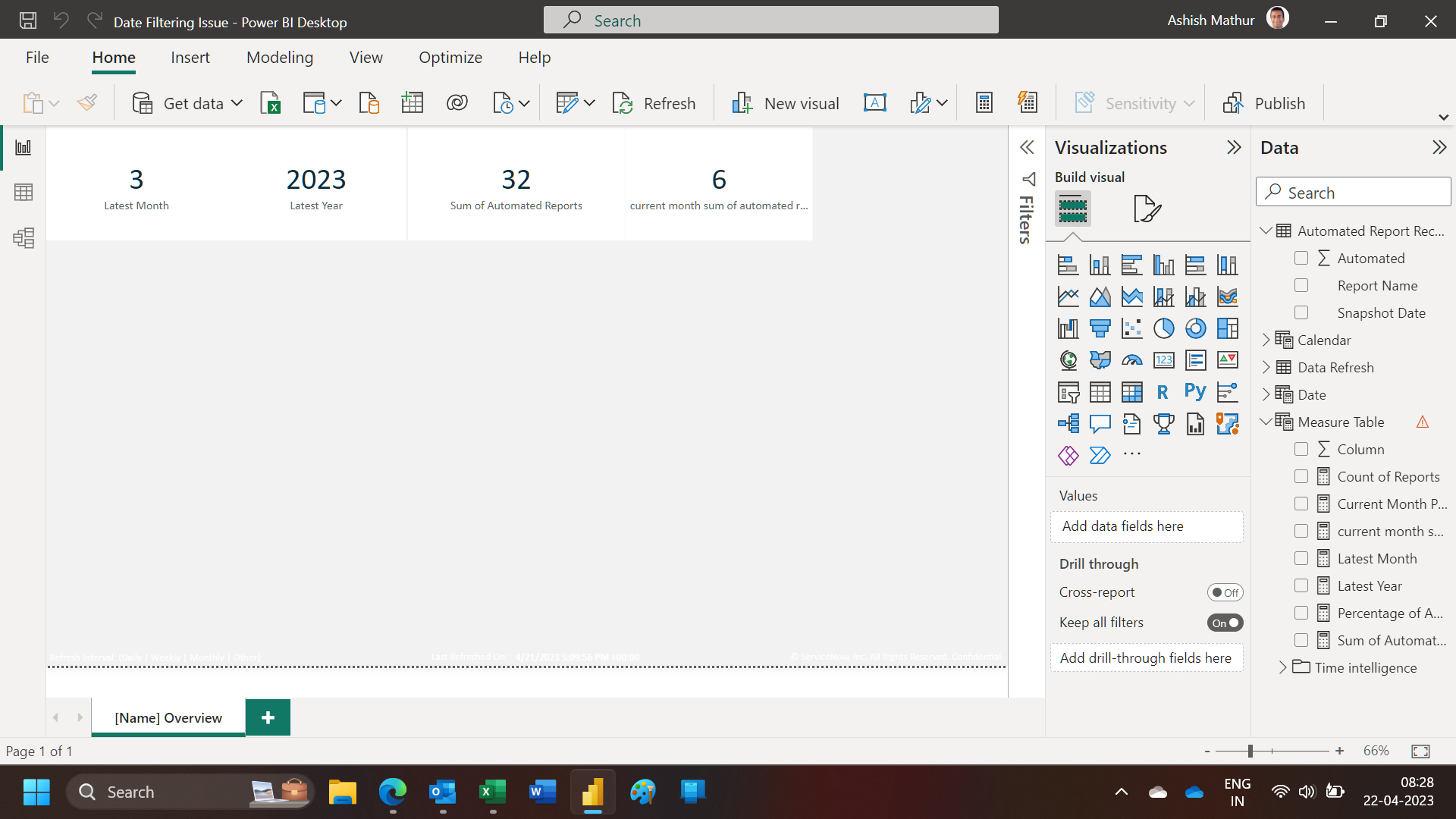Switch to the View ribbon tab
Image resolution: width=1456 pixels, height=819 pixels.
pyautogui.click(x=366, y=58)
